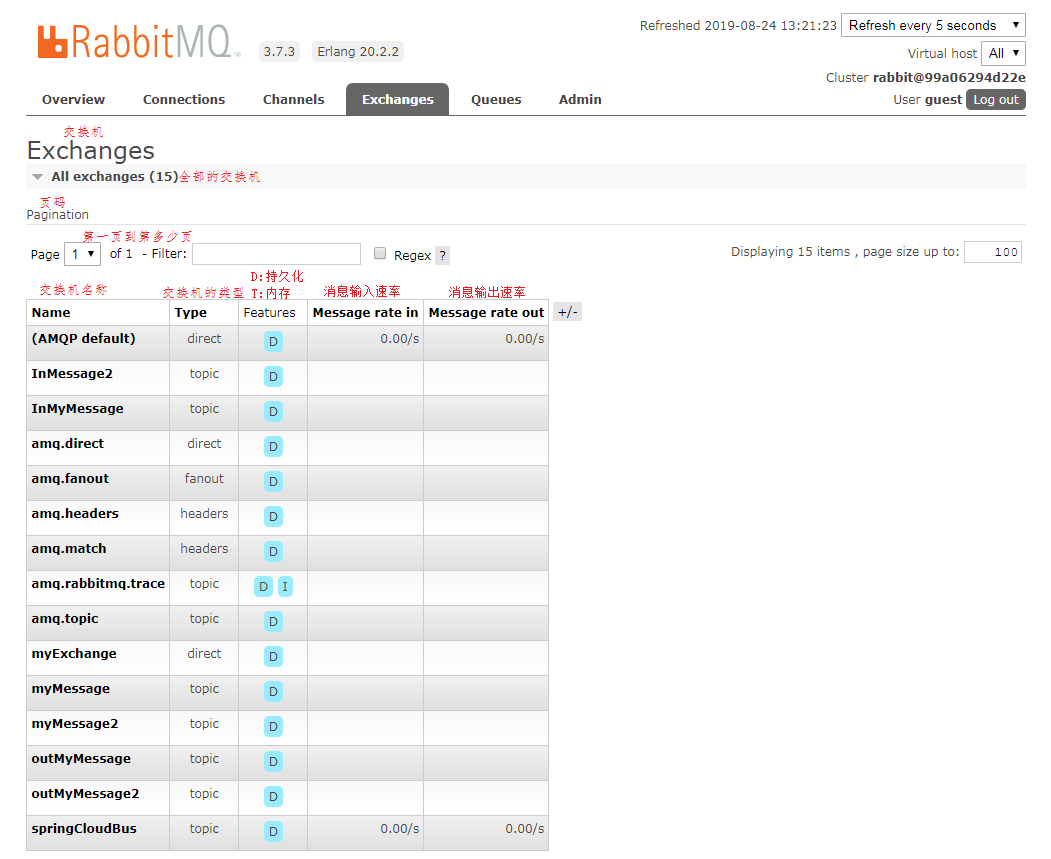Open the refresh interval dropdown
This screenshot has height=859, width=1051.
pyautogui.click(x=933, y=25)
